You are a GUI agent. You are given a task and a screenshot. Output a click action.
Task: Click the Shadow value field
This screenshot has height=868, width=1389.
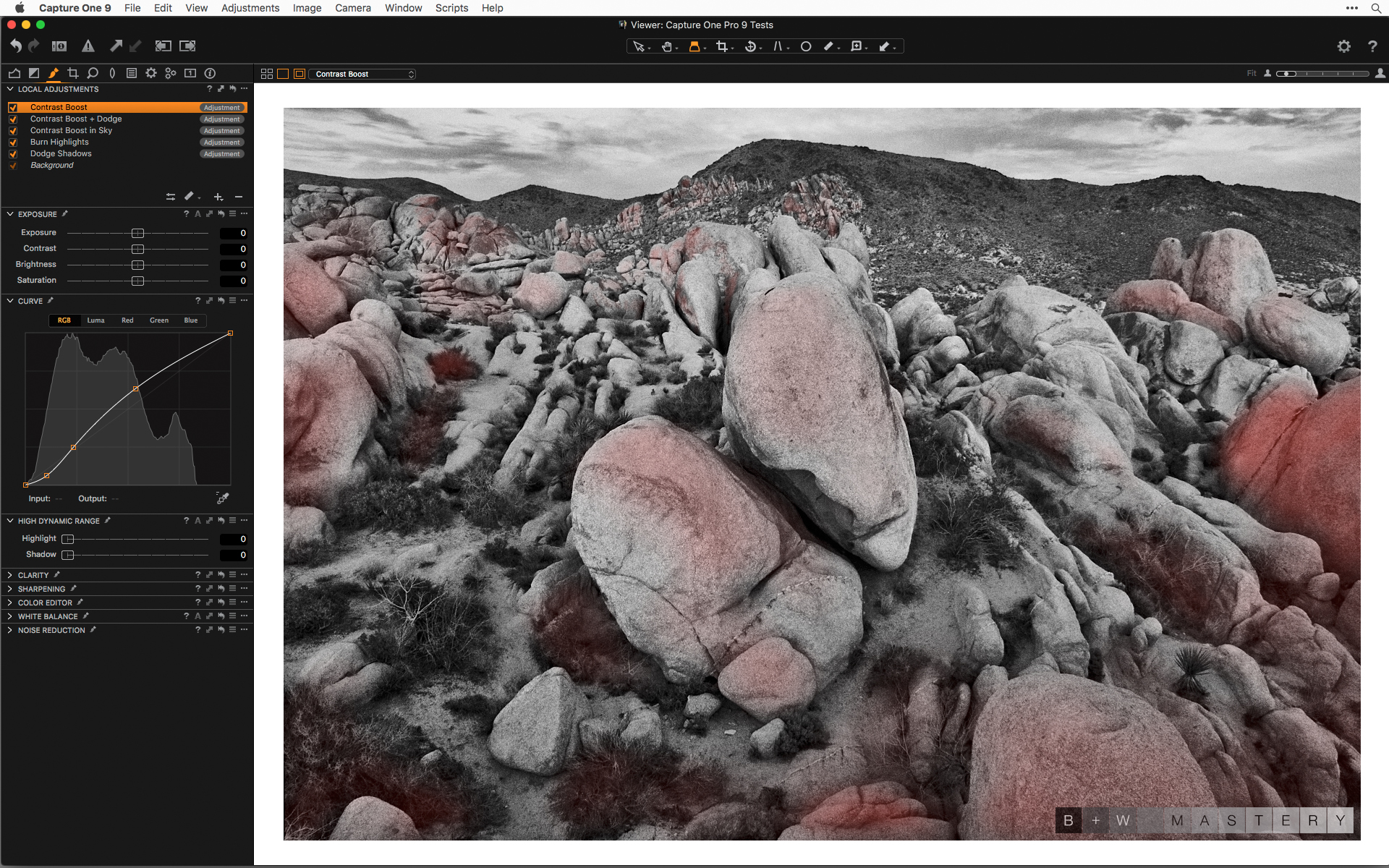234,556
